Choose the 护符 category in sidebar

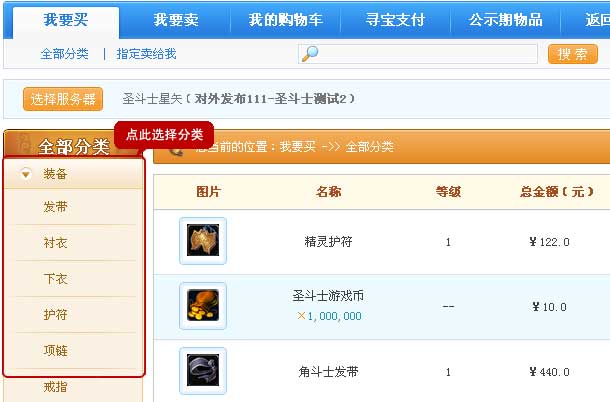(x=56, y=314)
